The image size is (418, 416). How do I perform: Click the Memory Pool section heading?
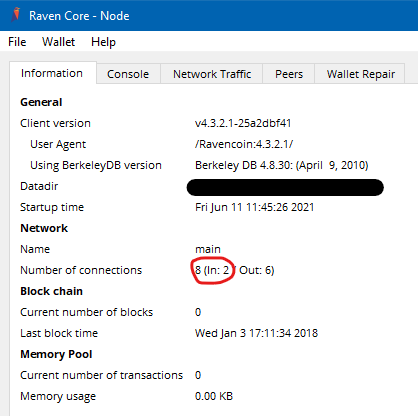tap(56, 354)
